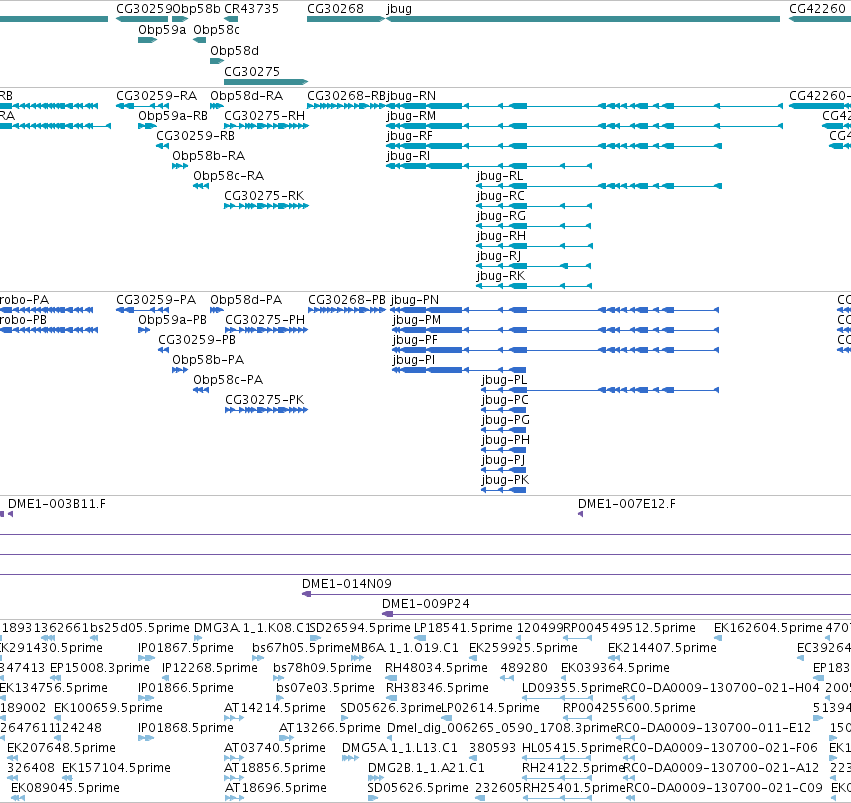Click the robo-PB protein feature

click(49, 330)
